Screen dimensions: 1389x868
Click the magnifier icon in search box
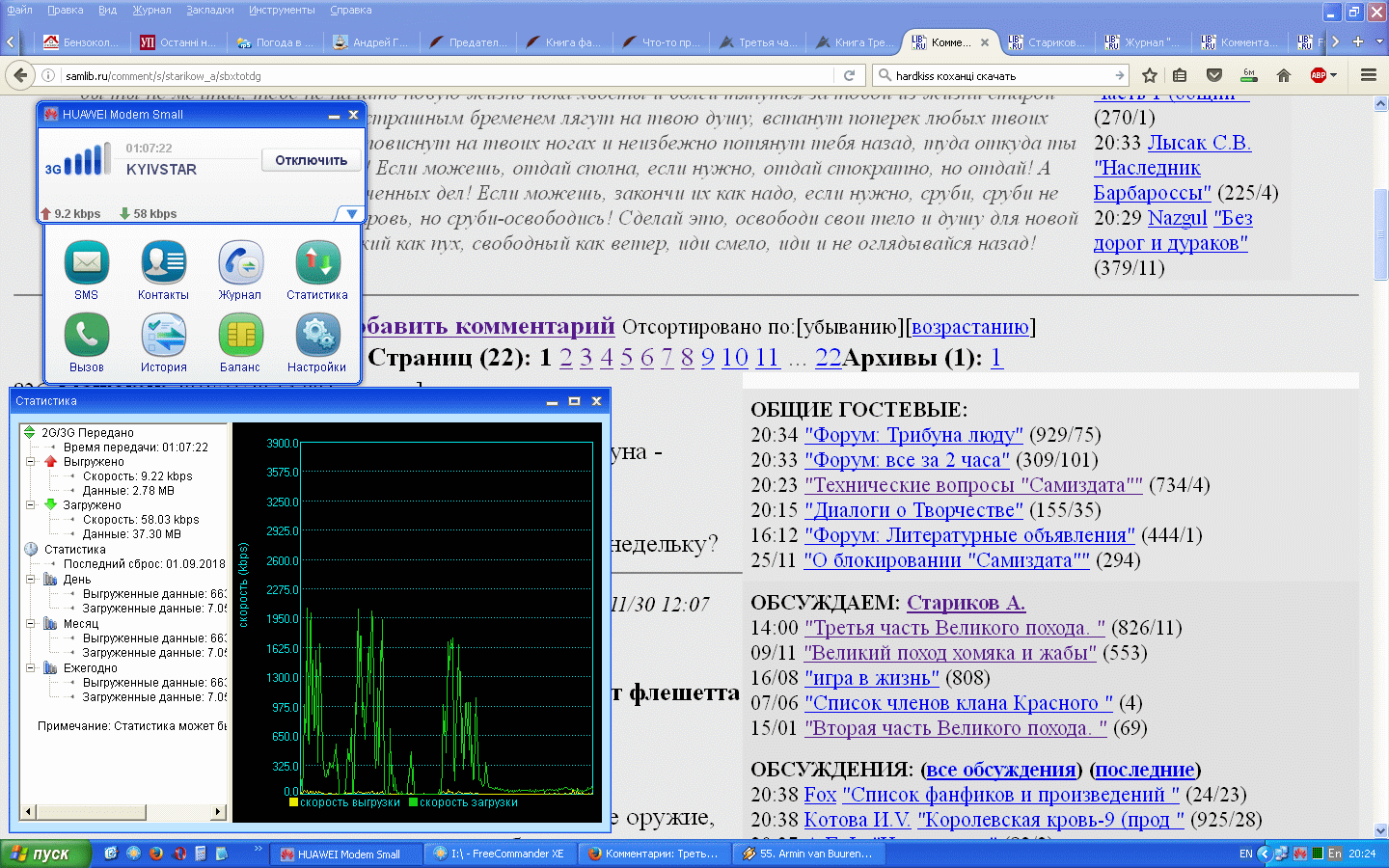[x=884, y=75]
